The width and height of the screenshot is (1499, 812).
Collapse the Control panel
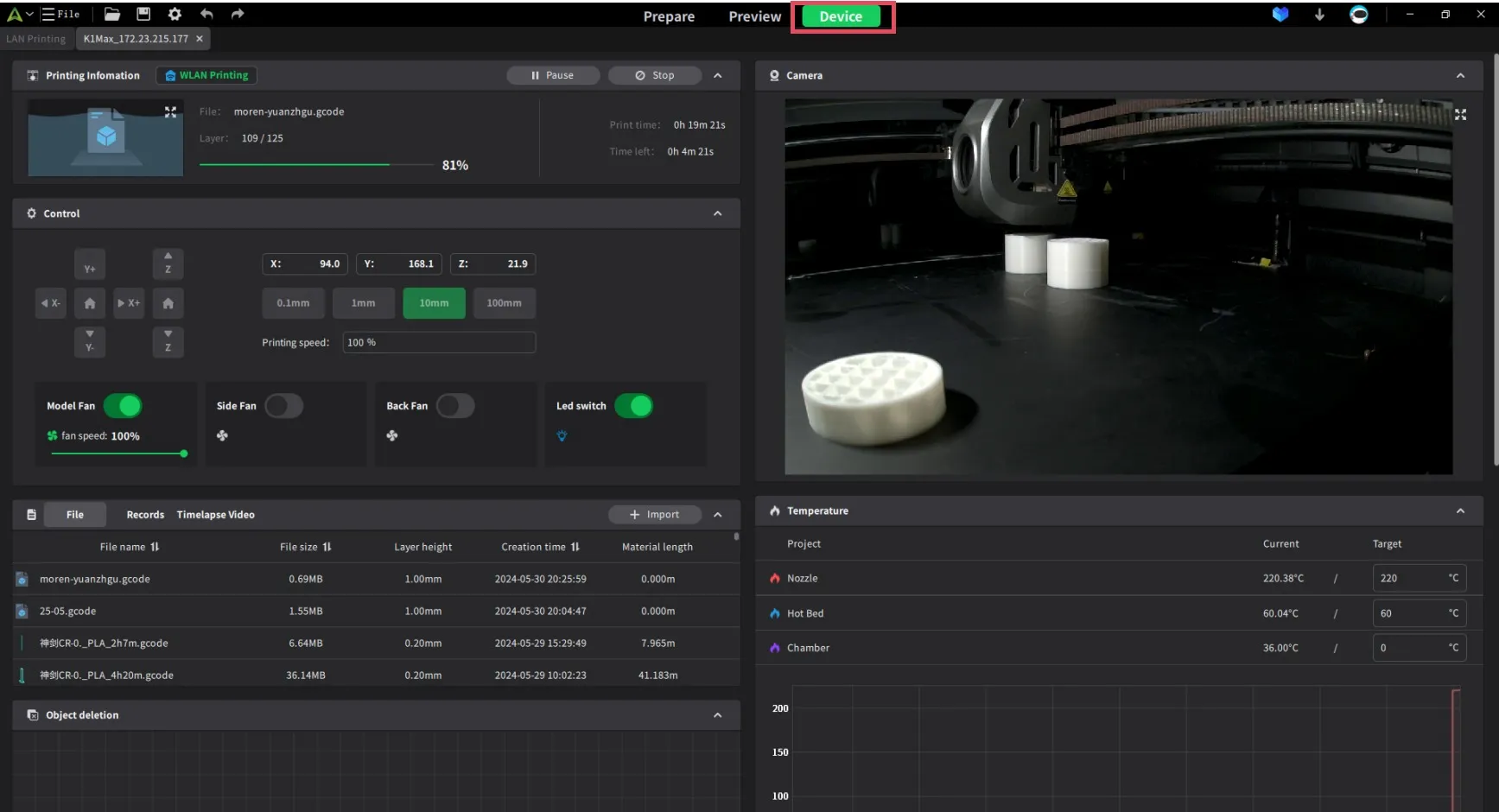click(x=717, y=213)
